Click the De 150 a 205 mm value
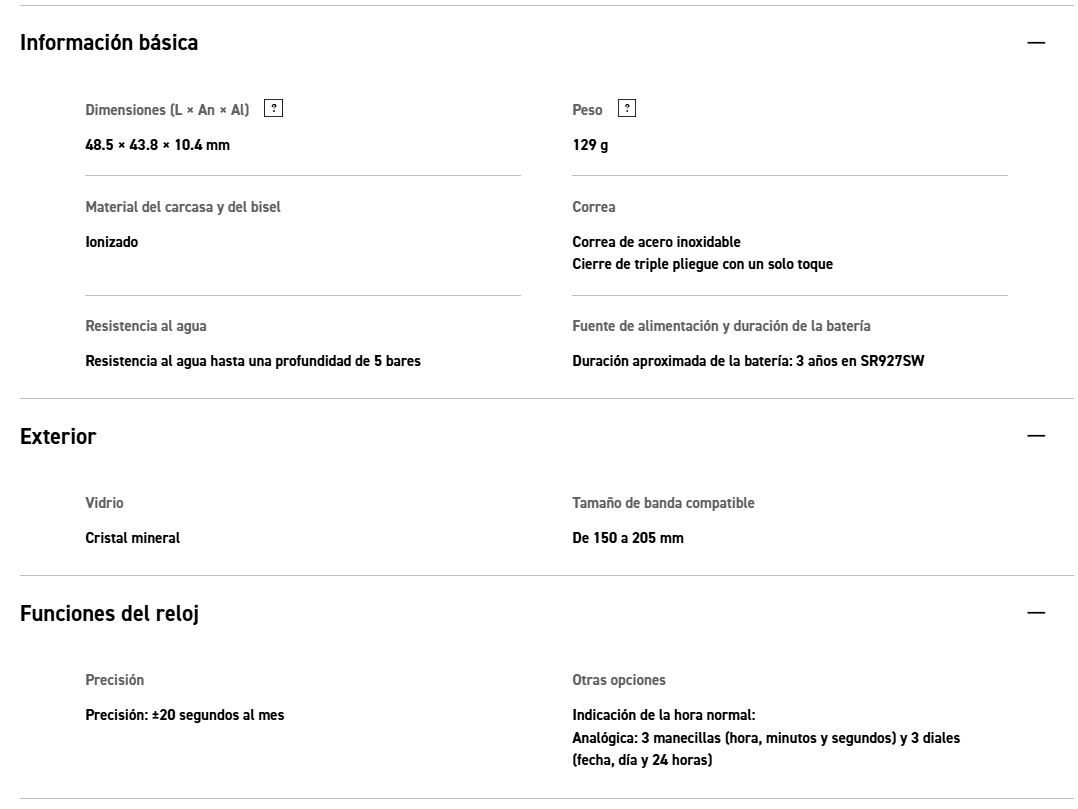 [627, 538]
